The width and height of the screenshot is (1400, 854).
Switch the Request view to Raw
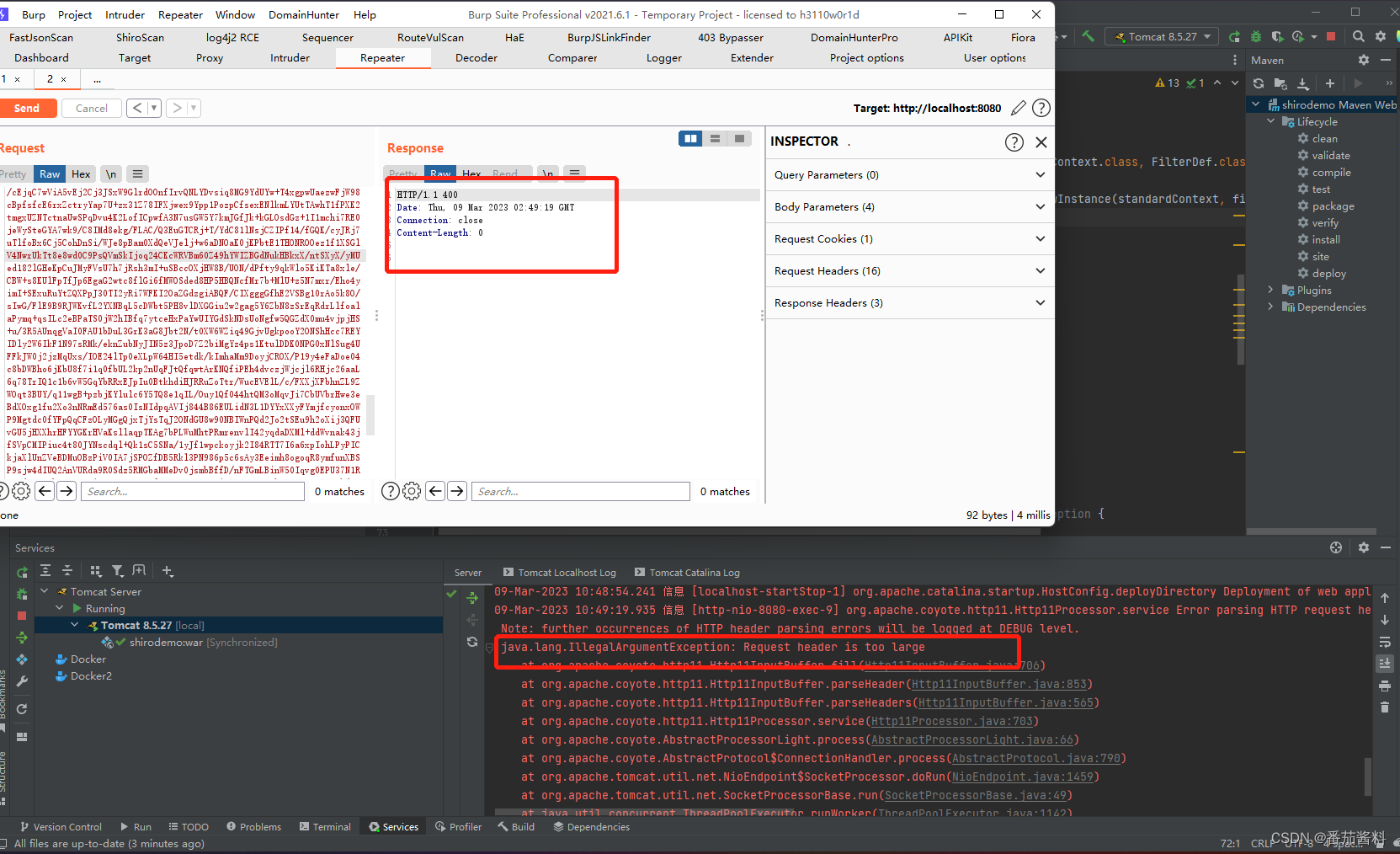[x=50, y=174]
